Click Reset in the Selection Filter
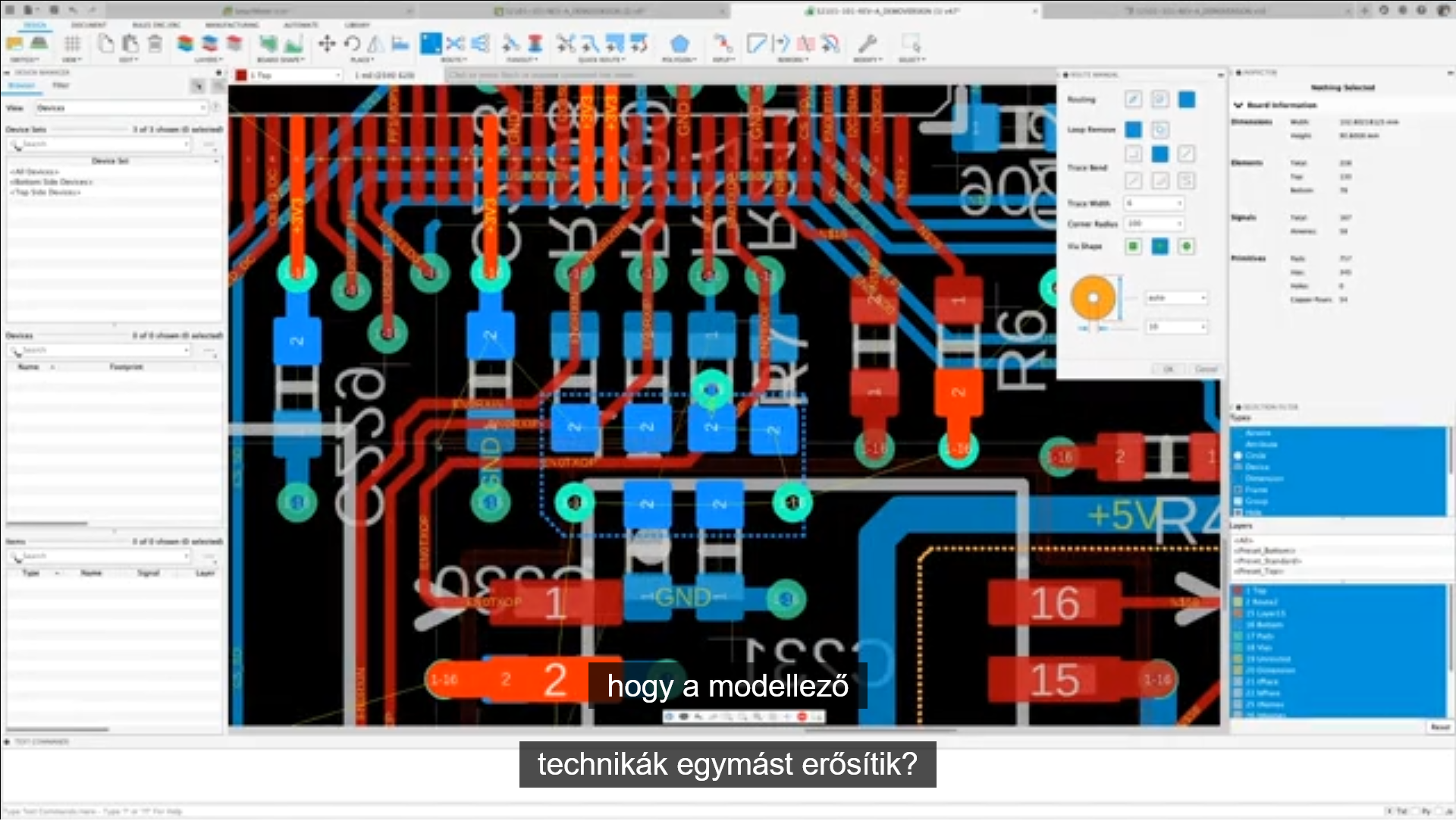This screenshot has width=1456, height=821. (1439, 728)
